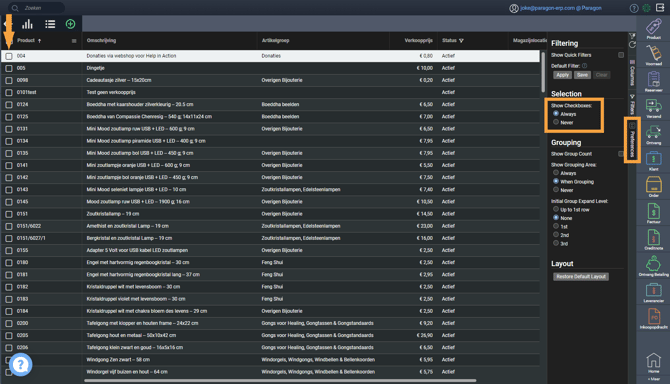Click the refresh icon above the Columns tab

[632, 44]
